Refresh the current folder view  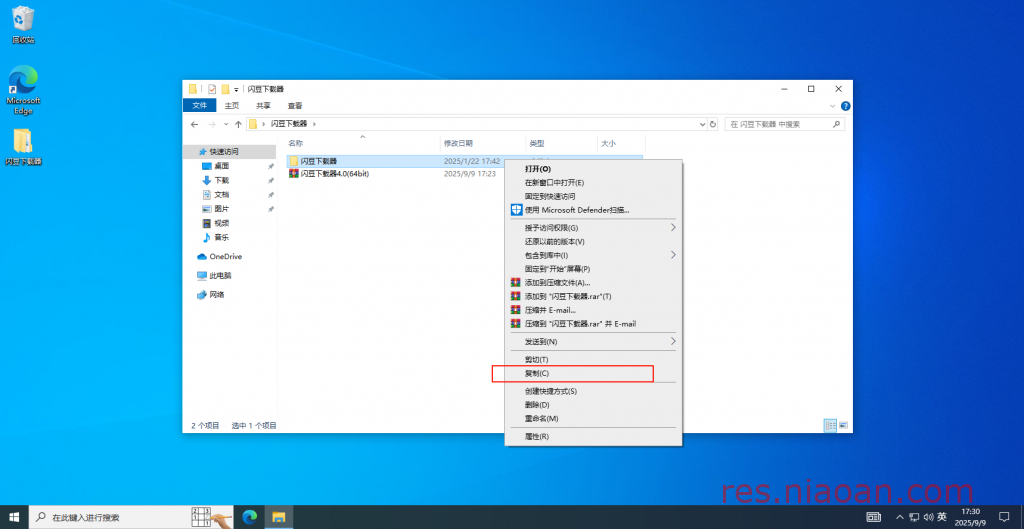[712, 124]
